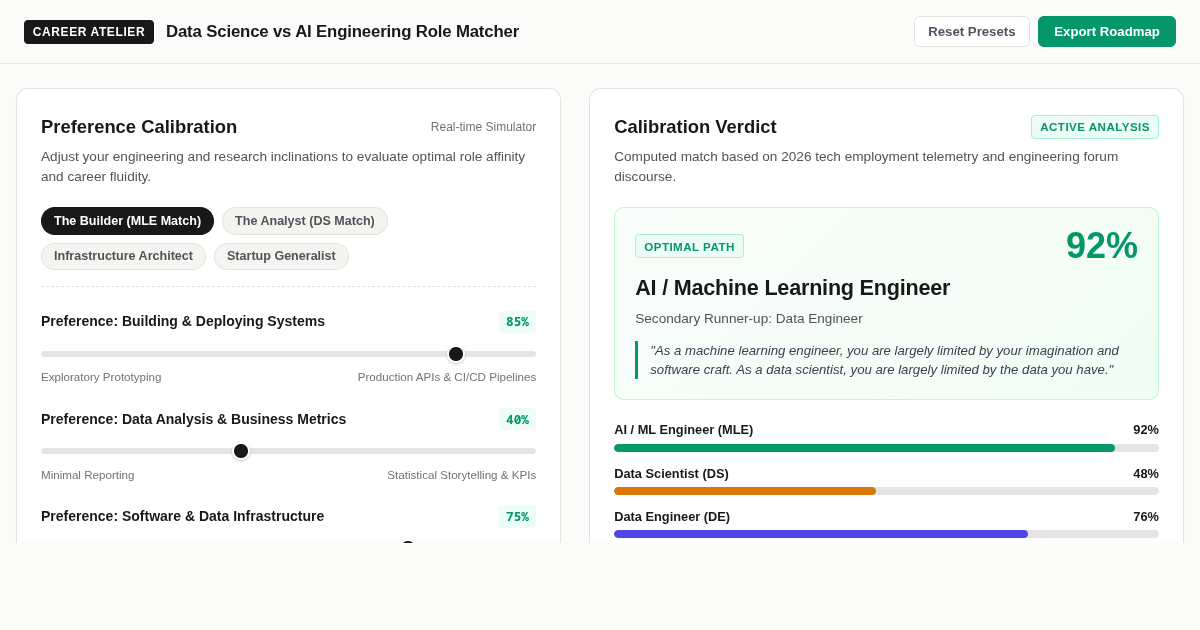
Task: Click the OPTIMAL PATH badge
Action: (689, 246)
